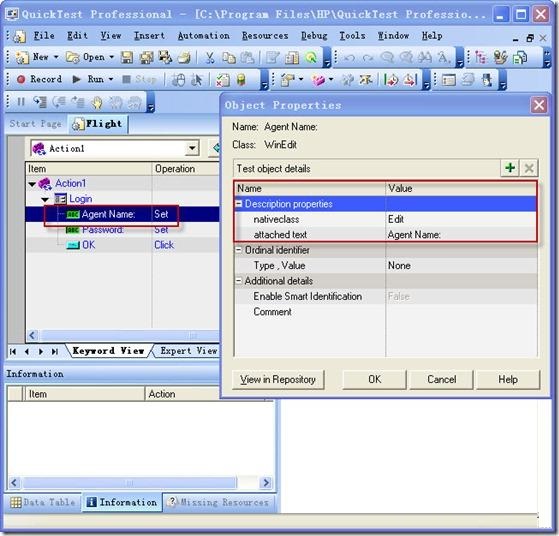Open the New button dropdown arrow
The image size is (559, 536).
tap(56, 57)
